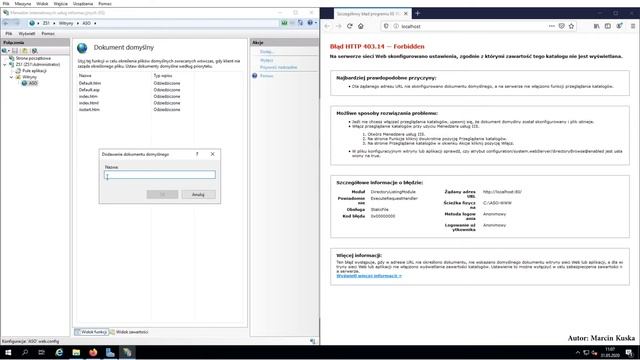Click the taskbar clock
This screenshot has height=360, width=640.
pos(610,353)
